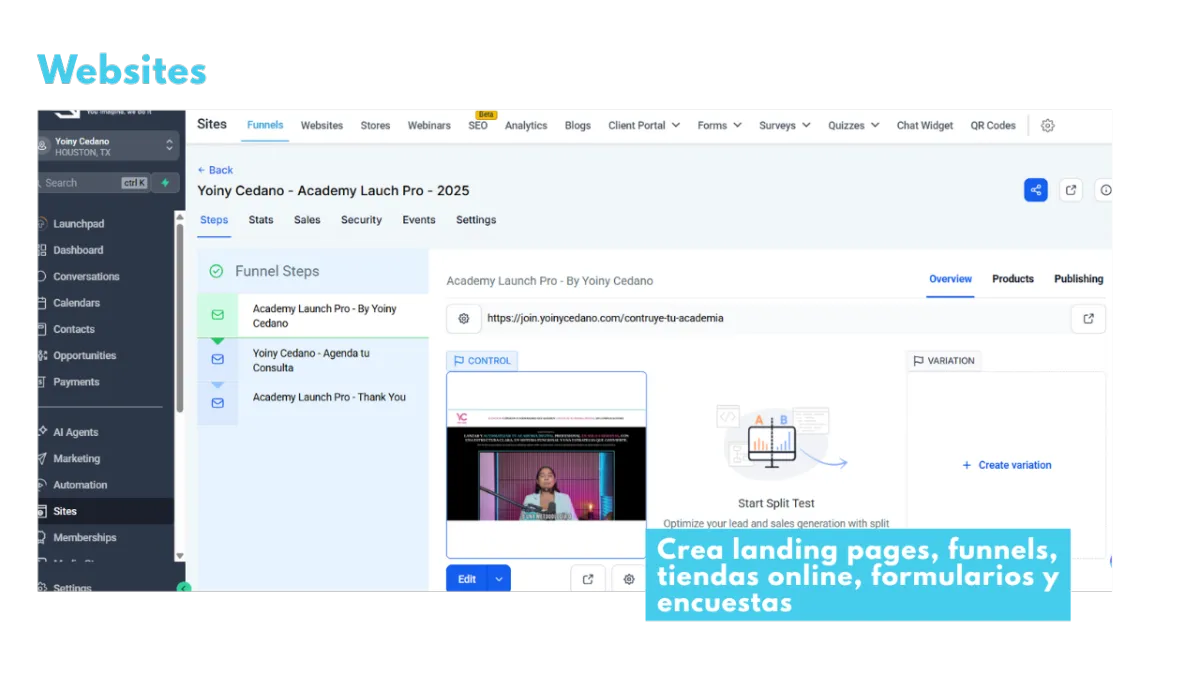Click the VARIATION flag label
Viewport: 1200px width, 675px height.
(x=944, y=361)
